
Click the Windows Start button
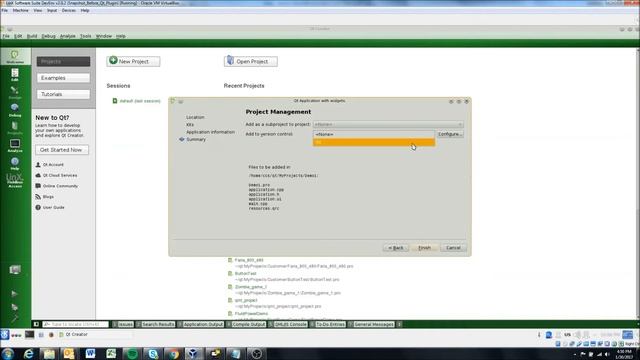click(x=7, y=353)
